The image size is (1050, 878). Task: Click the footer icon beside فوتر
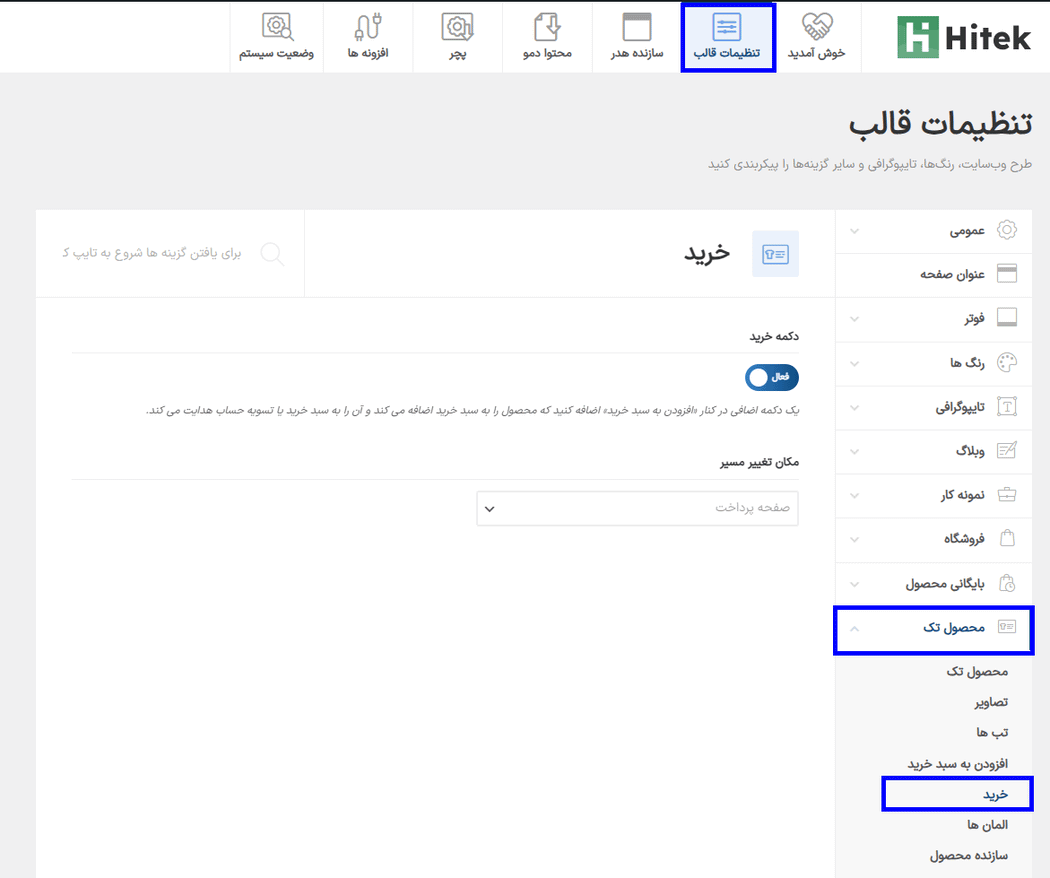[x=1007, y=317]
